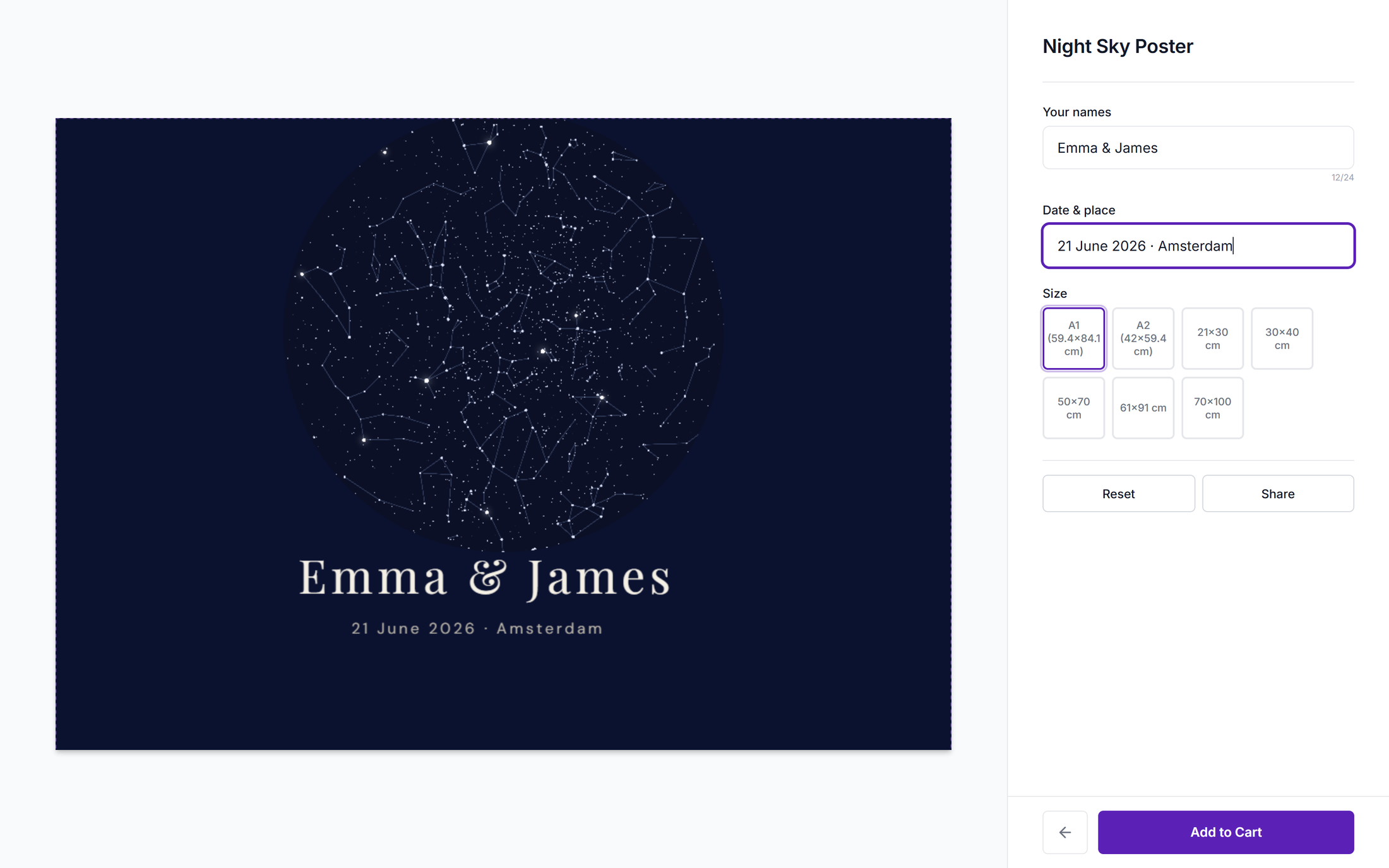
Task: Click the back arrow button
Action: [x=1064, y=832]
